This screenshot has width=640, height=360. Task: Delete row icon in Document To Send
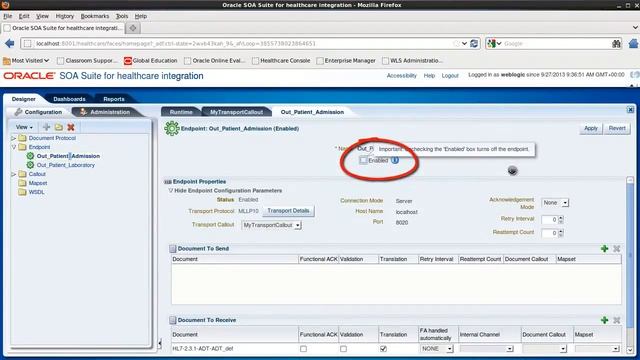tap(617, 249)
